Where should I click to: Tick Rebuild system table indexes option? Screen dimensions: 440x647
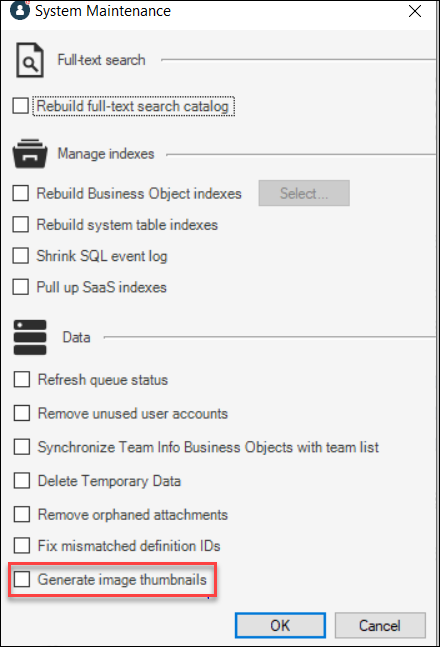[21, 224]
